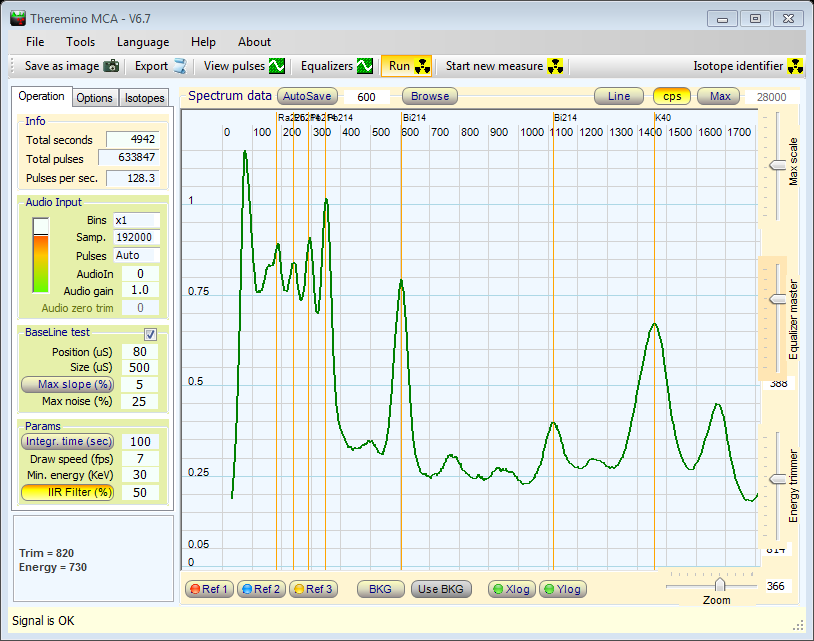Click the Integr. time value field
814x641 pixels.
point(140,441)
